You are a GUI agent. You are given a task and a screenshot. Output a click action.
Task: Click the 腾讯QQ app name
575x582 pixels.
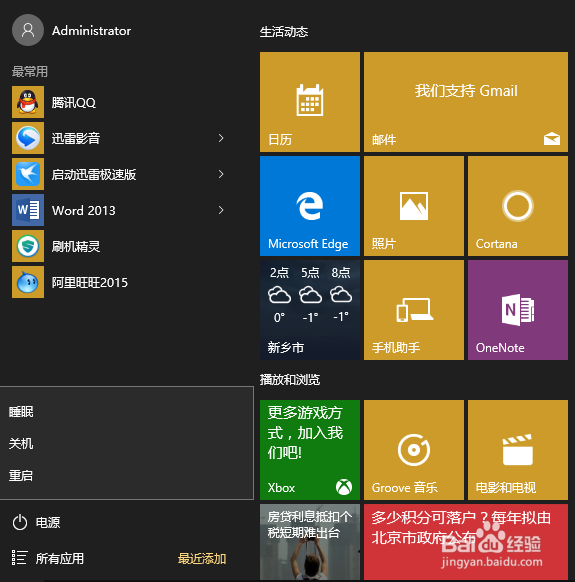(x=74, y=102)
